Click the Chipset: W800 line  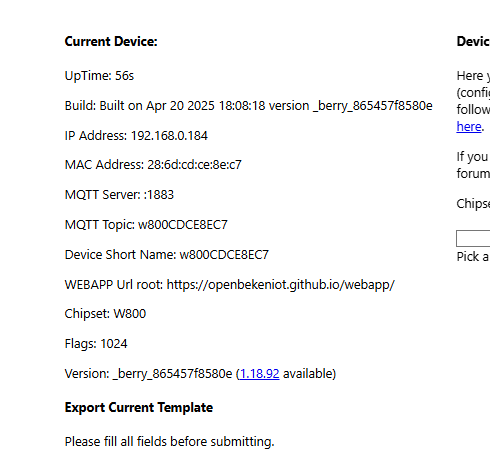click(x=105, y=314)
